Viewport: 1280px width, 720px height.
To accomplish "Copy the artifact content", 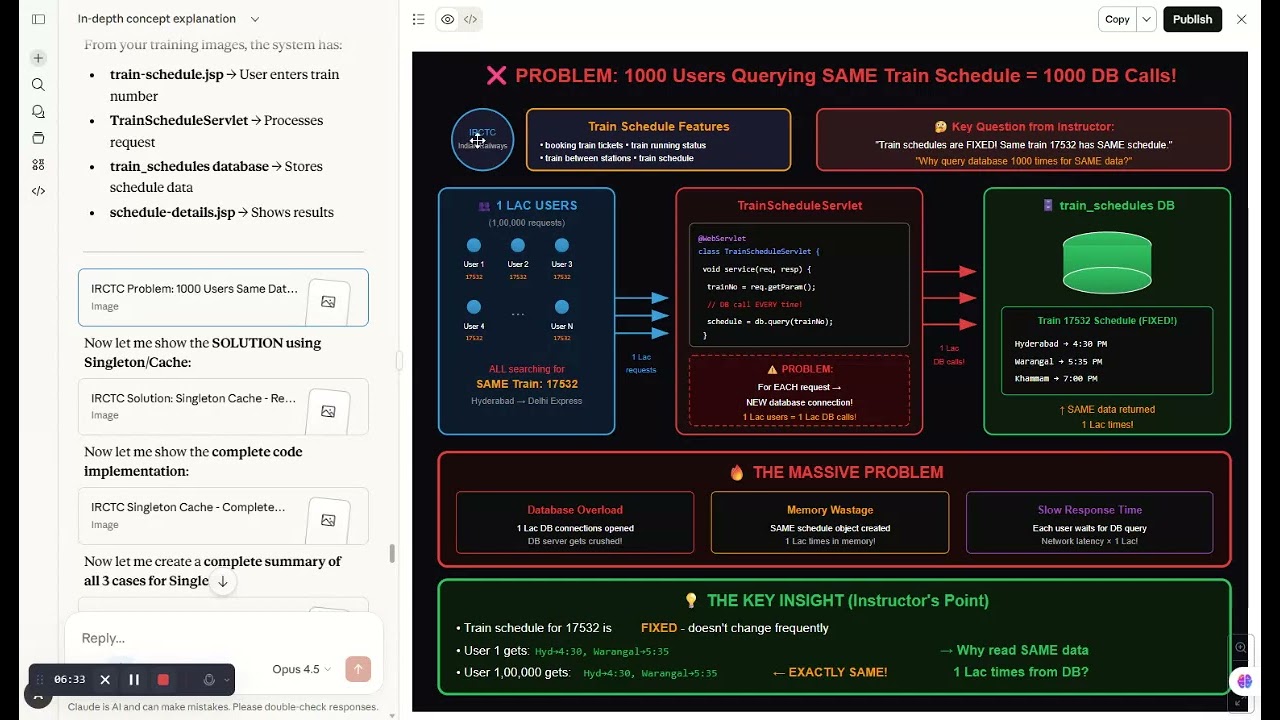I will (x=1117, y=19).
